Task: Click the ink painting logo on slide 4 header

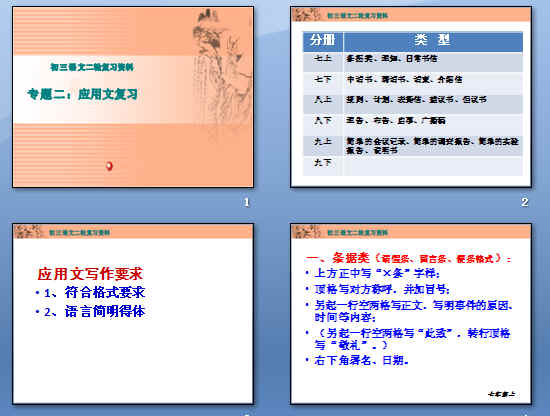Action: coord(307,232)
